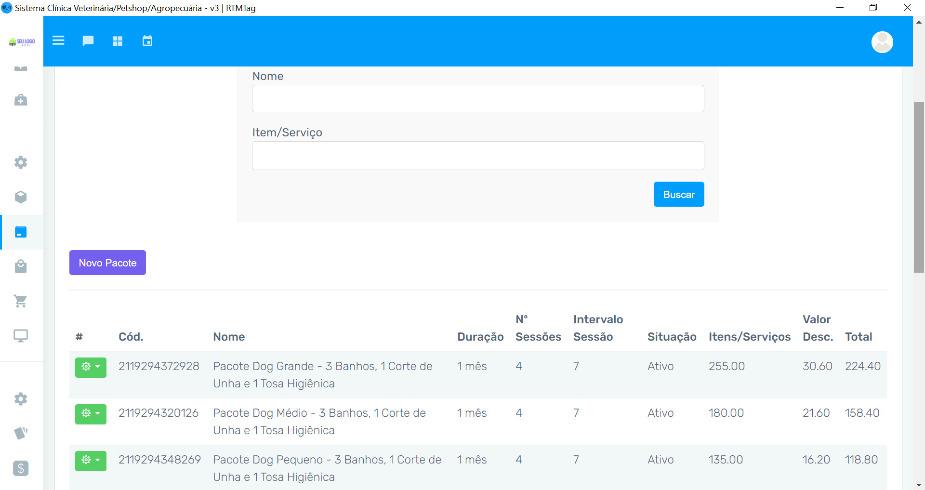Image resolution: width=925 pixels, height=490 pixels.
Task: Open the shopping cart icon in the sidebar
Action: click(x=21, y=301)
